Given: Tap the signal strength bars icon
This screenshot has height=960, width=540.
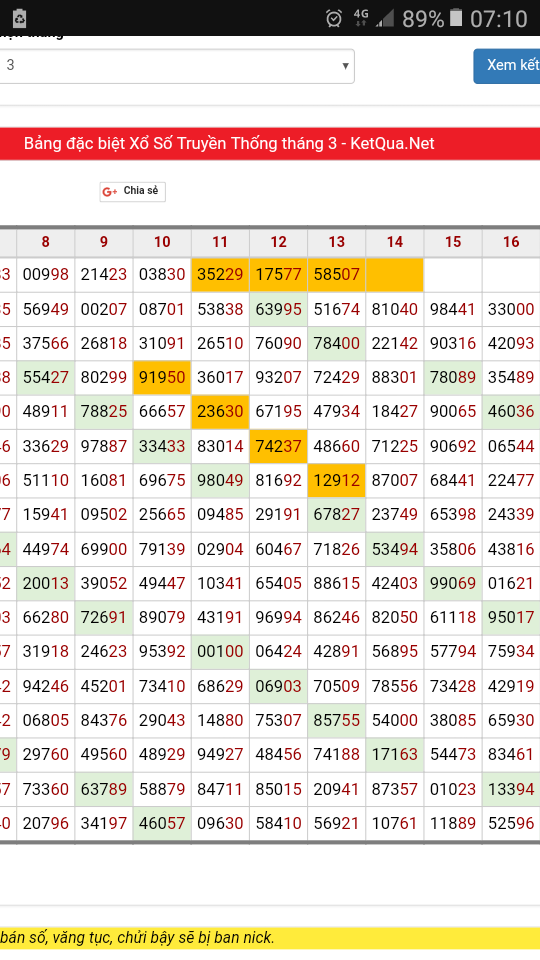Looking at the screenshot, I should pyautogui.click(x=384, y=18).
